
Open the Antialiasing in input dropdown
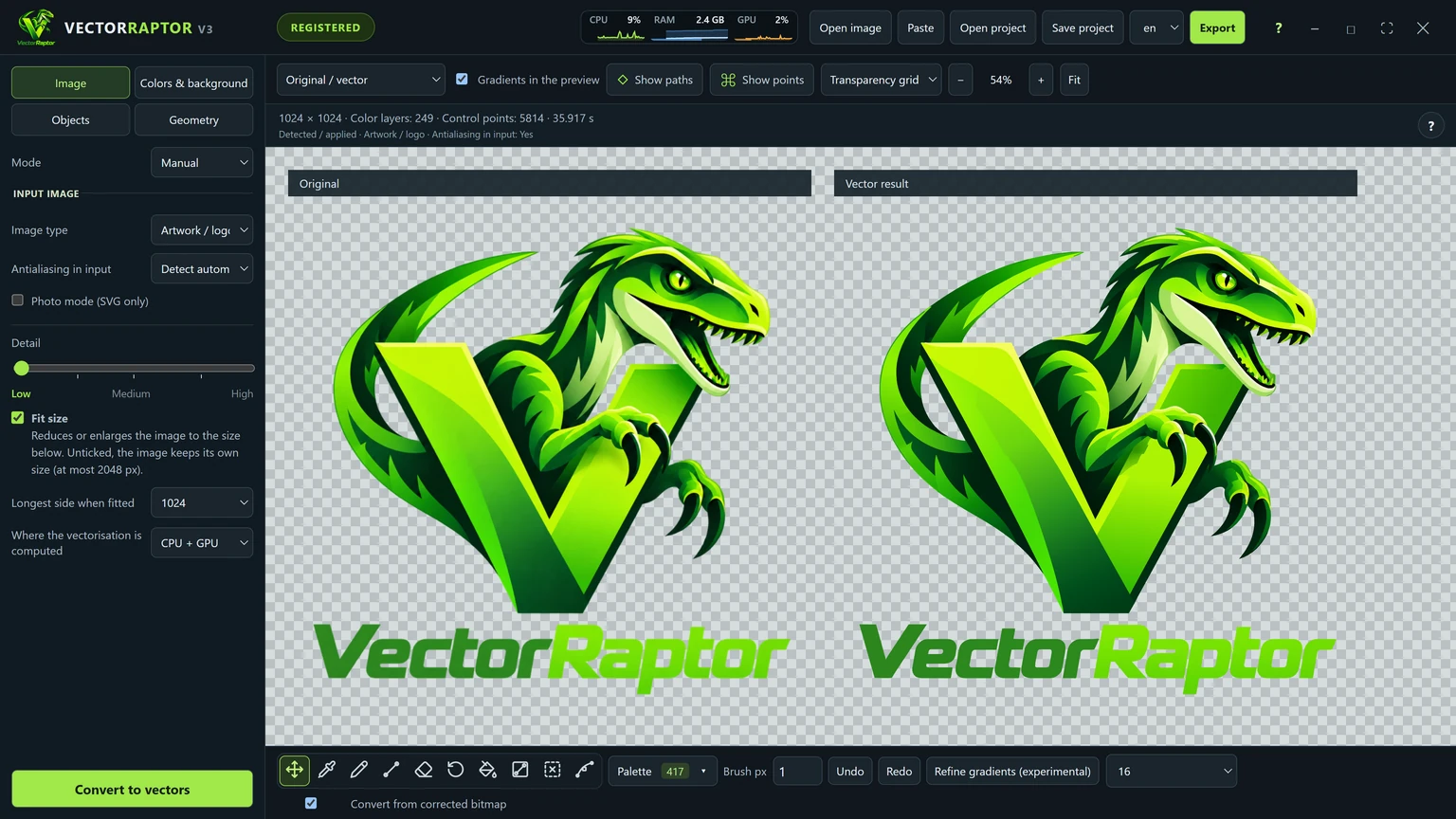coord(202,268)
